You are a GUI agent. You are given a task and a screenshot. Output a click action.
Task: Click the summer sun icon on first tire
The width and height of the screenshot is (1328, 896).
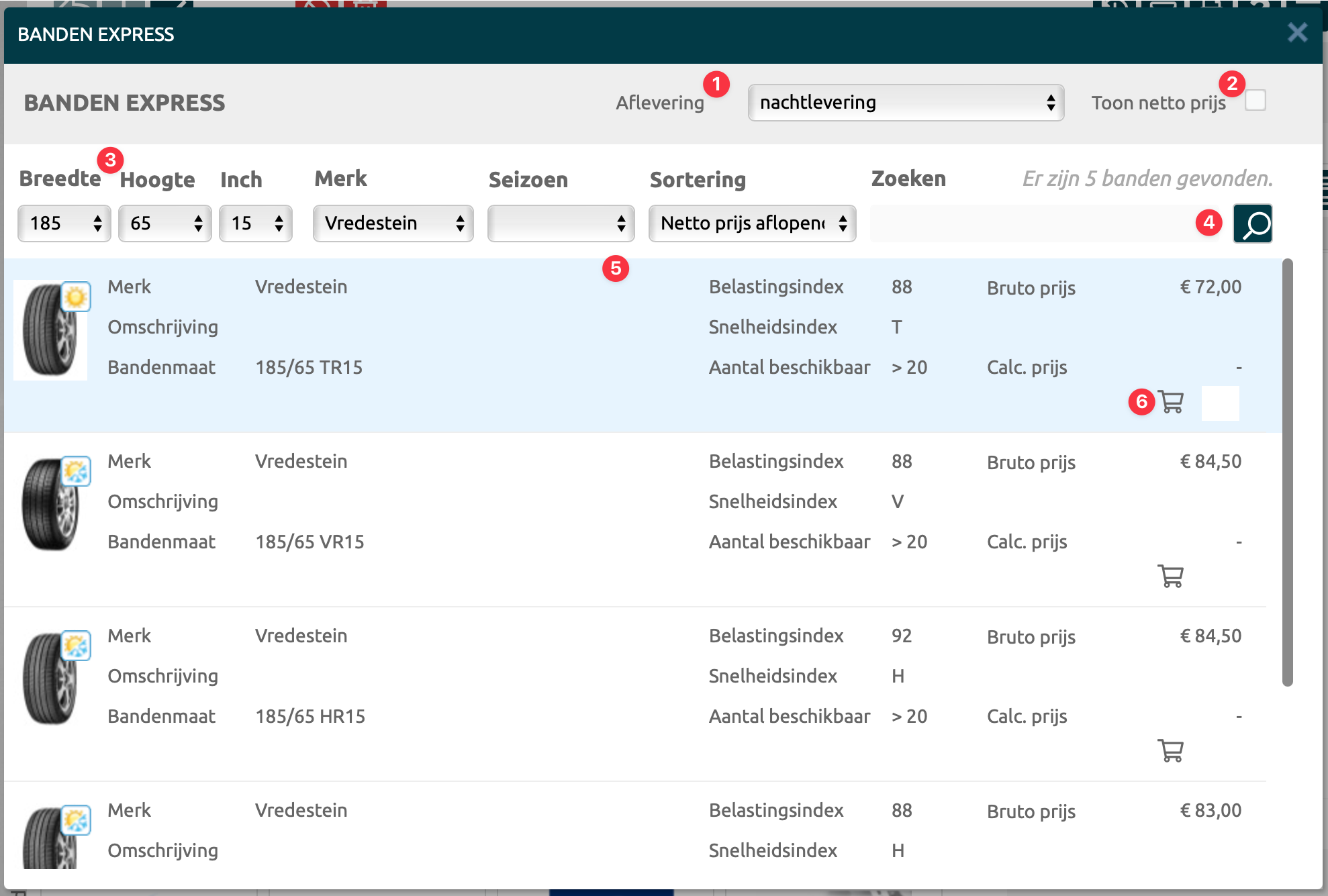(x=76, y=297)
